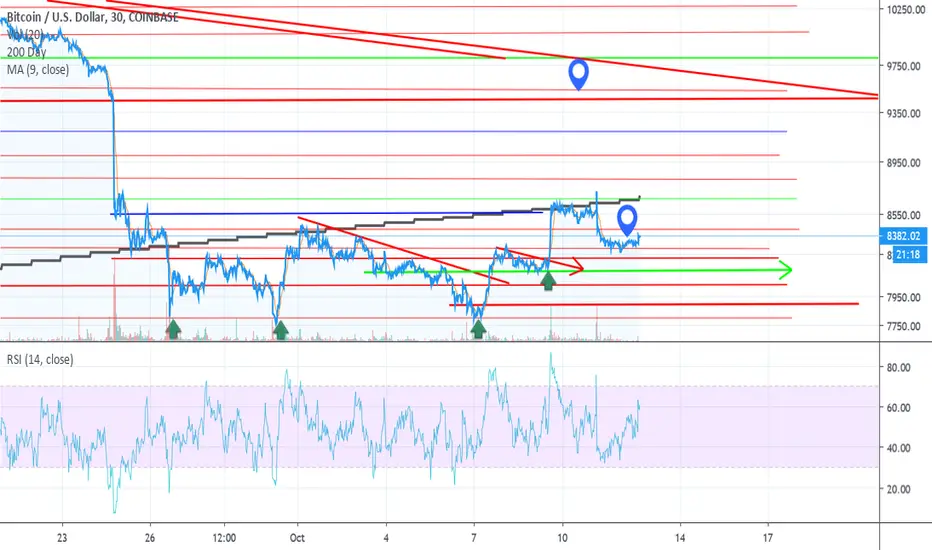This screenshot has width=932, height=550.
Task: Click the Vol (20) indicator label
Action: pos(24,35)
